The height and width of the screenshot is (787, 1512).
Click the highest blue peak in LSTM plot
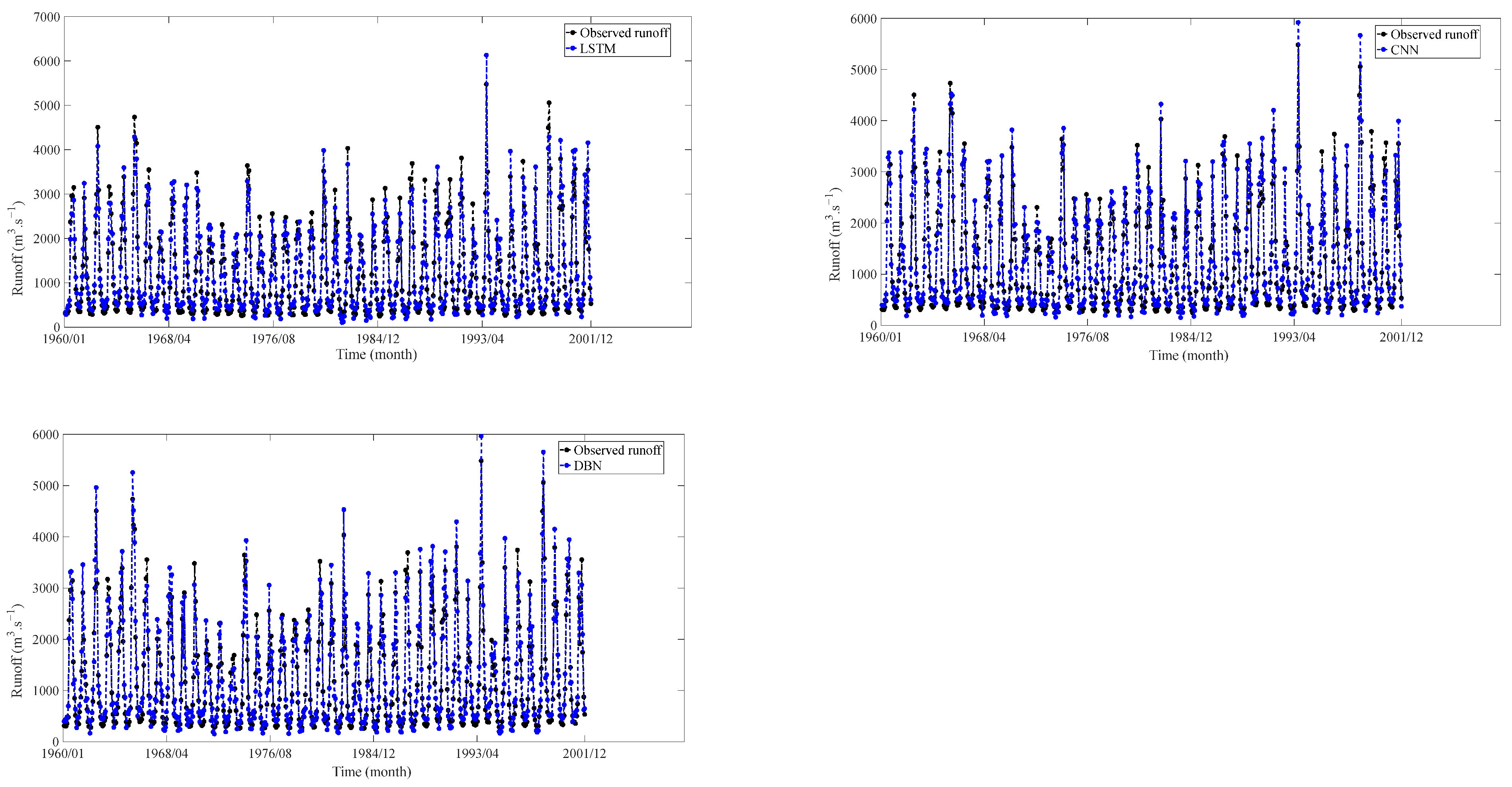point(486,56)
